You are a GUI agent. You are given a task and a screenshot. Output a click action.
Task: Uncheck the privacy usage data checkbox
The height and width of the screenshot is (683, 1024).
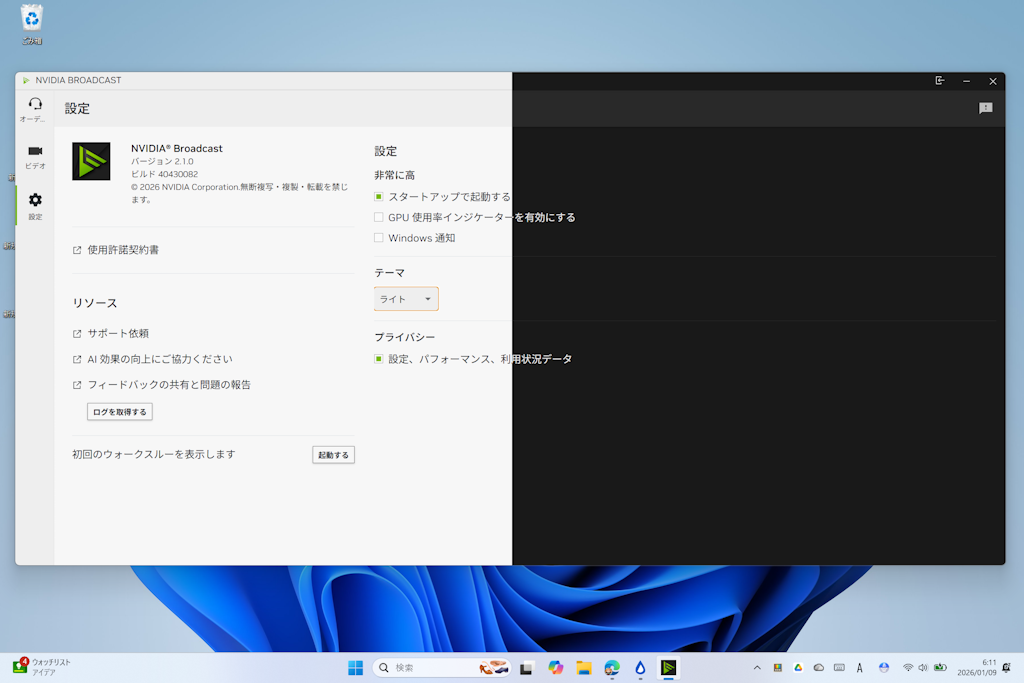pyautogui.click(x=378, y=358)
